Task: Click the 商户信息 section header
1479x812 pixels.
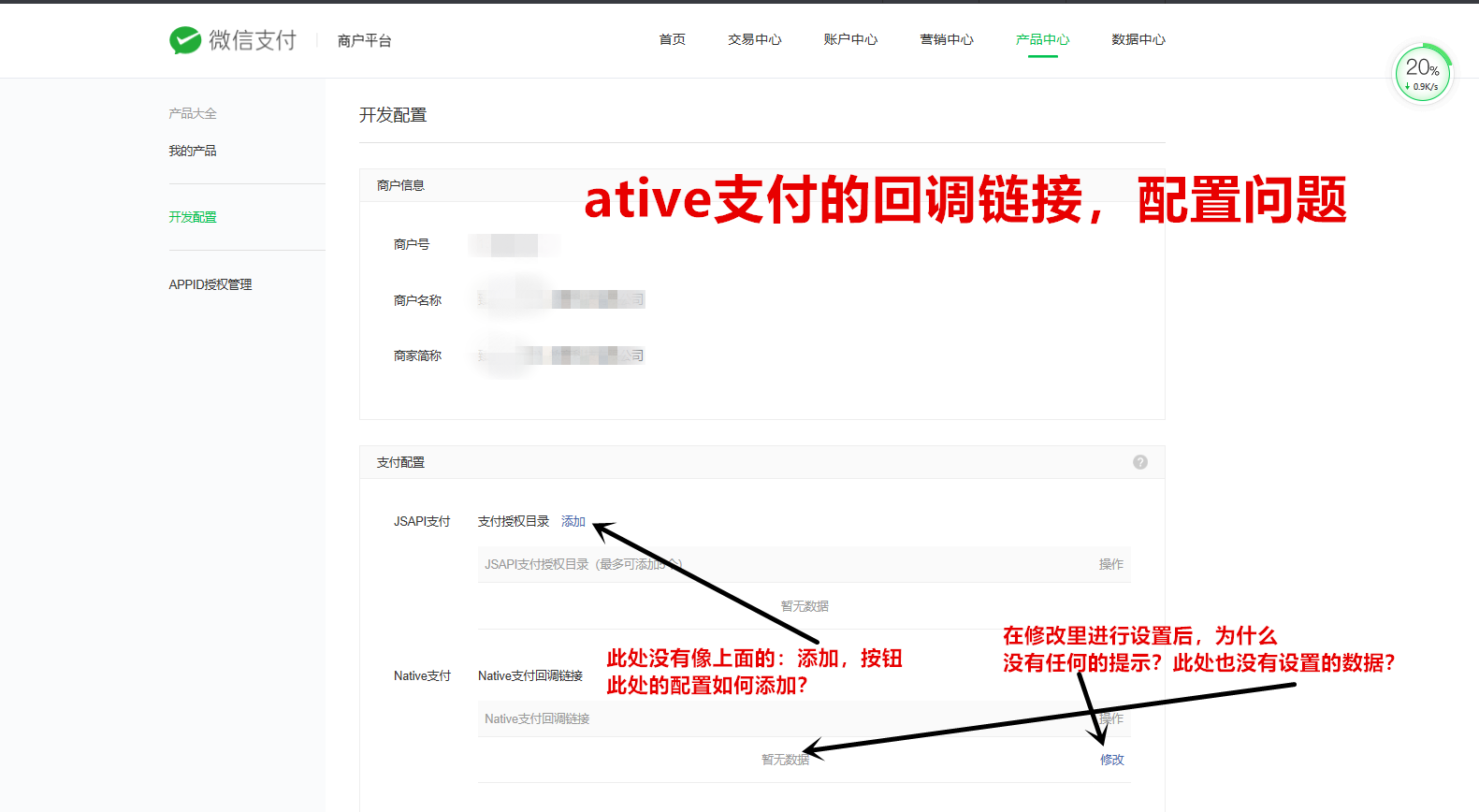Action: tap(400, 185)
